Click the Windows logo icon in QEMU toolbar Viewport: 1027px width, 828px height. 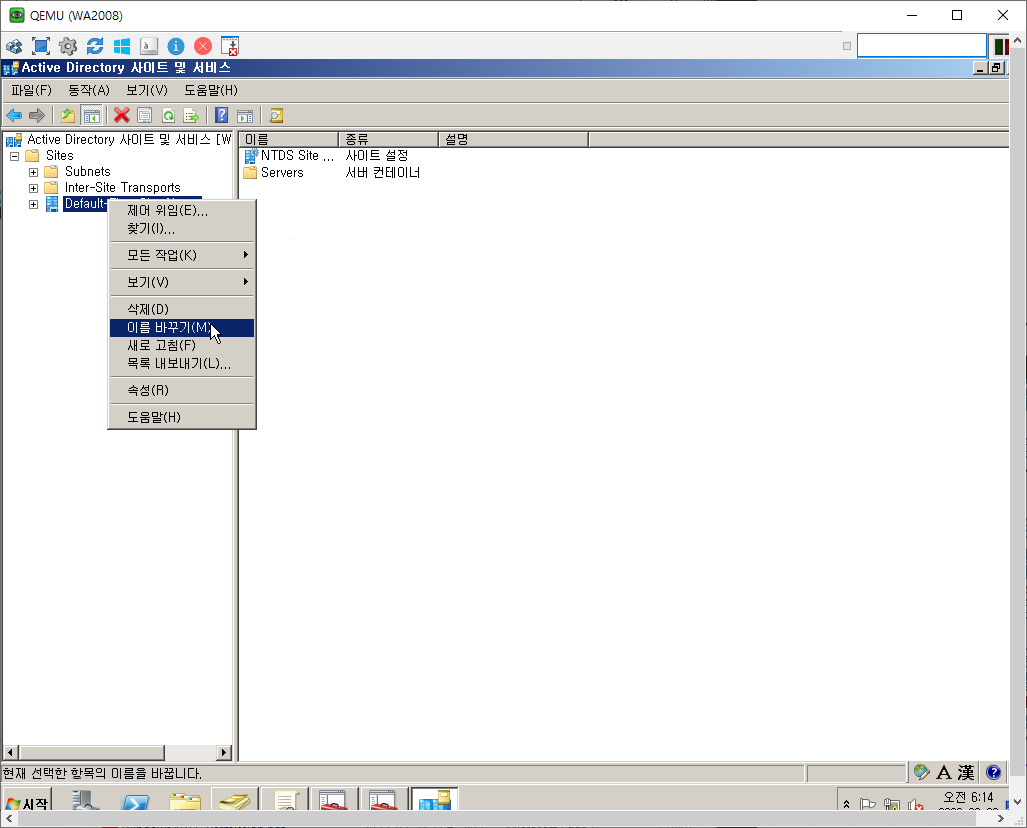coord(122,47)
